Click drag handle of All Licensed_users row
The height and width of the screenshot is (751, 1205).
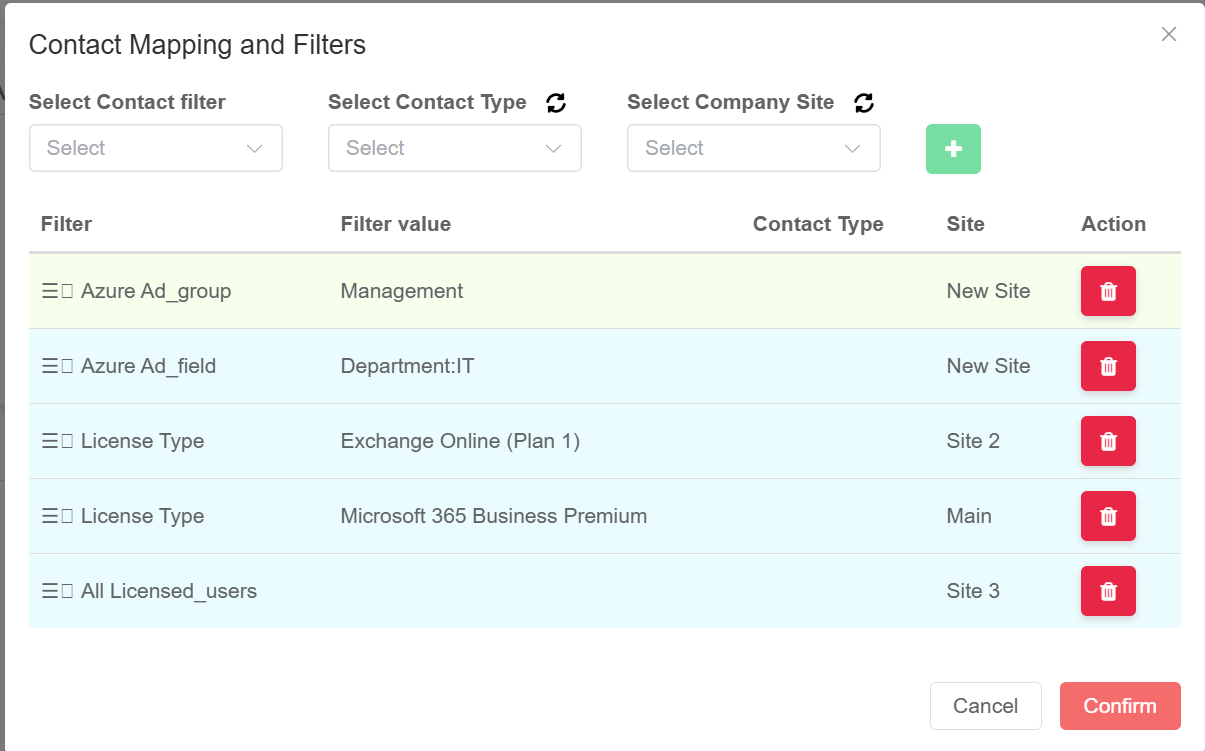(57, 591)
